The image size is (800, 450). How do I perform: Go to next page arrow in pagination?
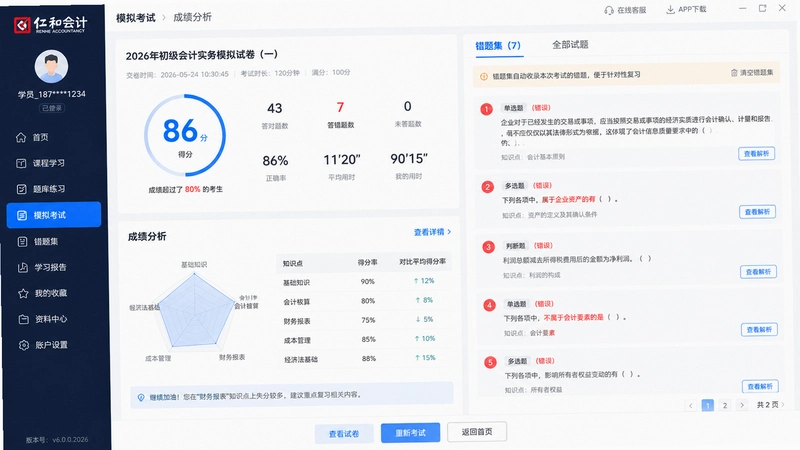pyautogui.click(x=742, y=405)
